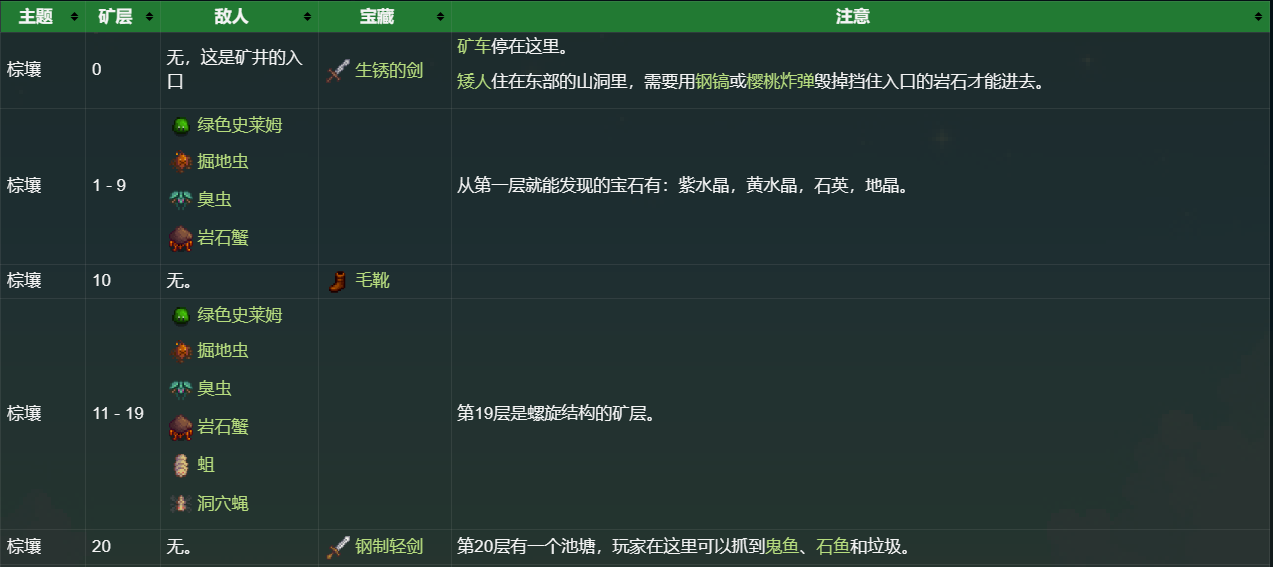Follow the 鬼鱼 link in the floor 20 note
Image resolution: width=1273 pixels, height=567 pixels.
[x=780, y=547]
